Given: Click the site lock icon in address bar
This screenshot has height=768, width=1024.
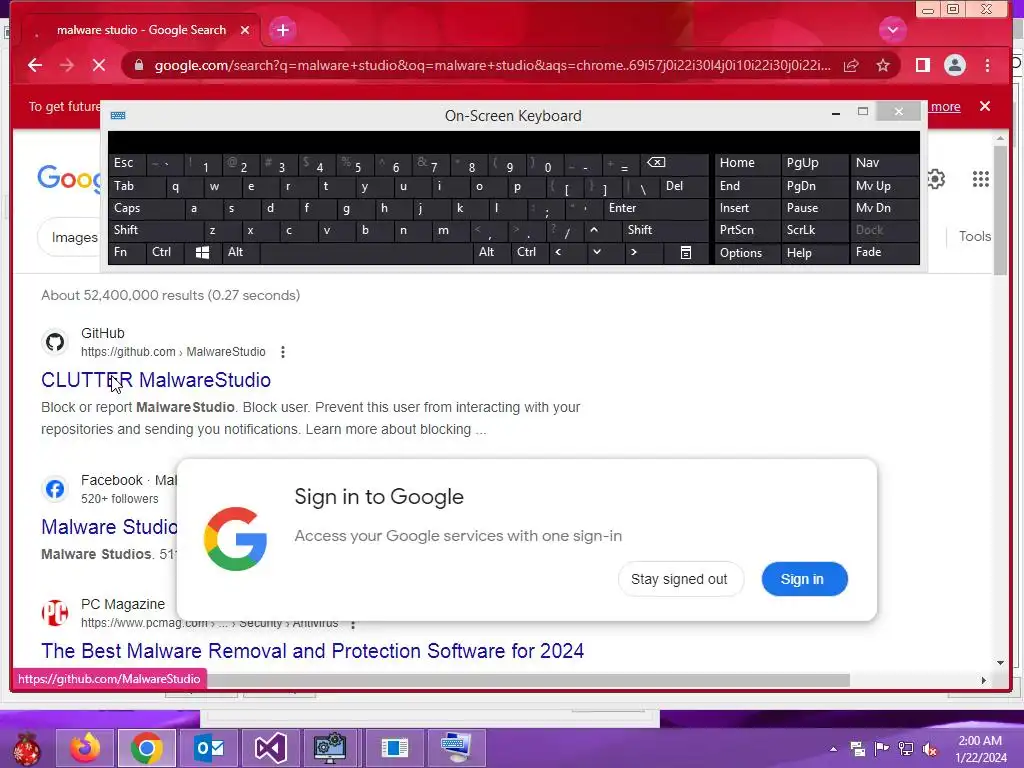Looking at the screenshot, I should [138, 65].
